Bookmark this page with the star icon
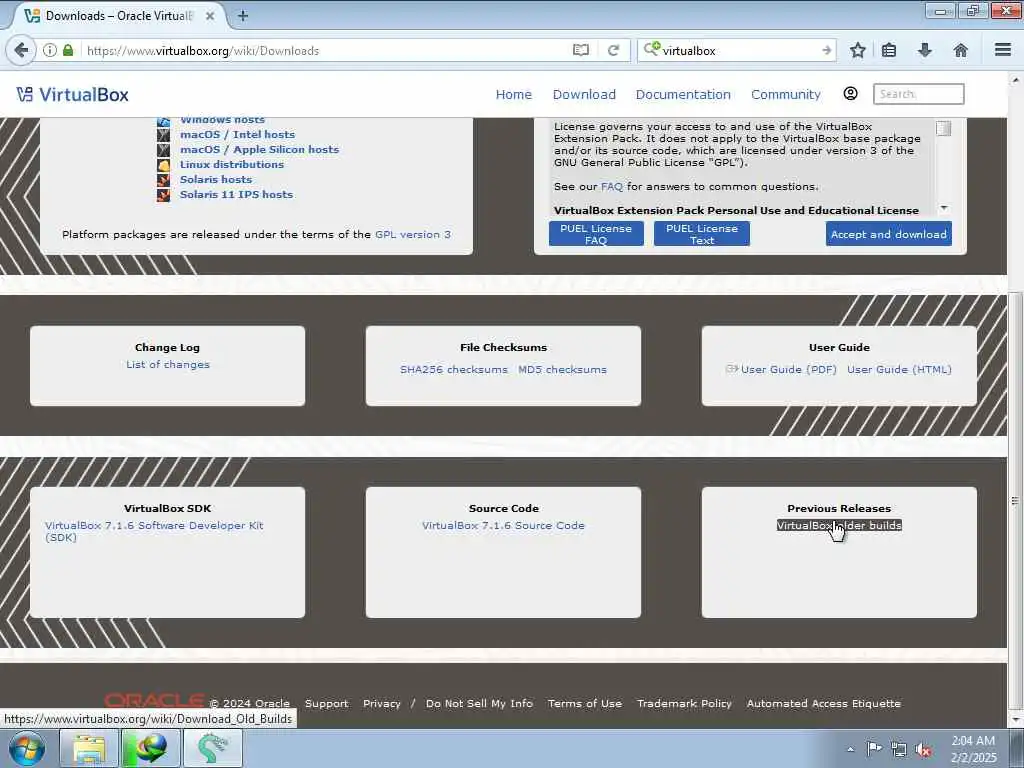 pyautogui.click(x=857, y=50)
